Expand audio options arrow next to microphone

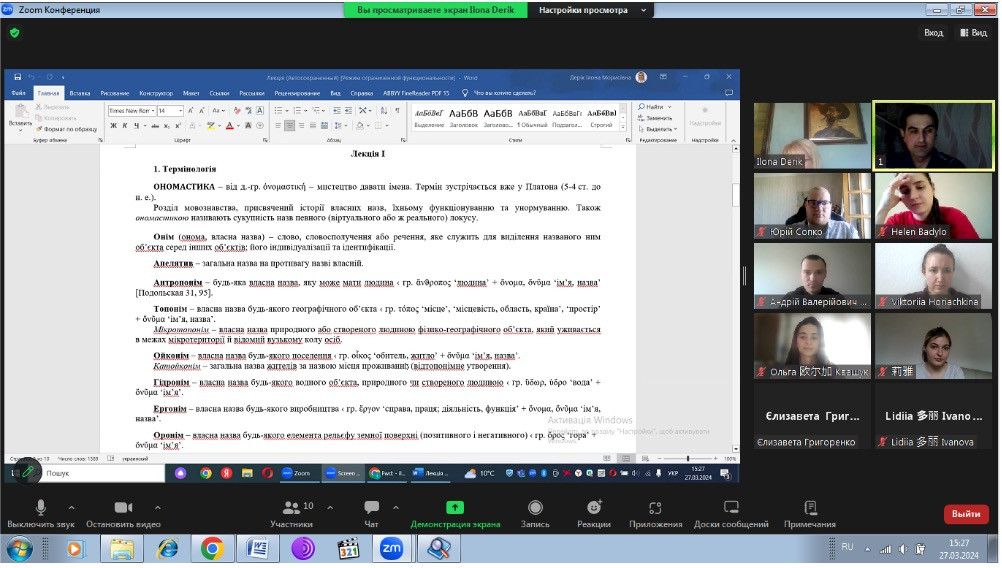[72, 507]
